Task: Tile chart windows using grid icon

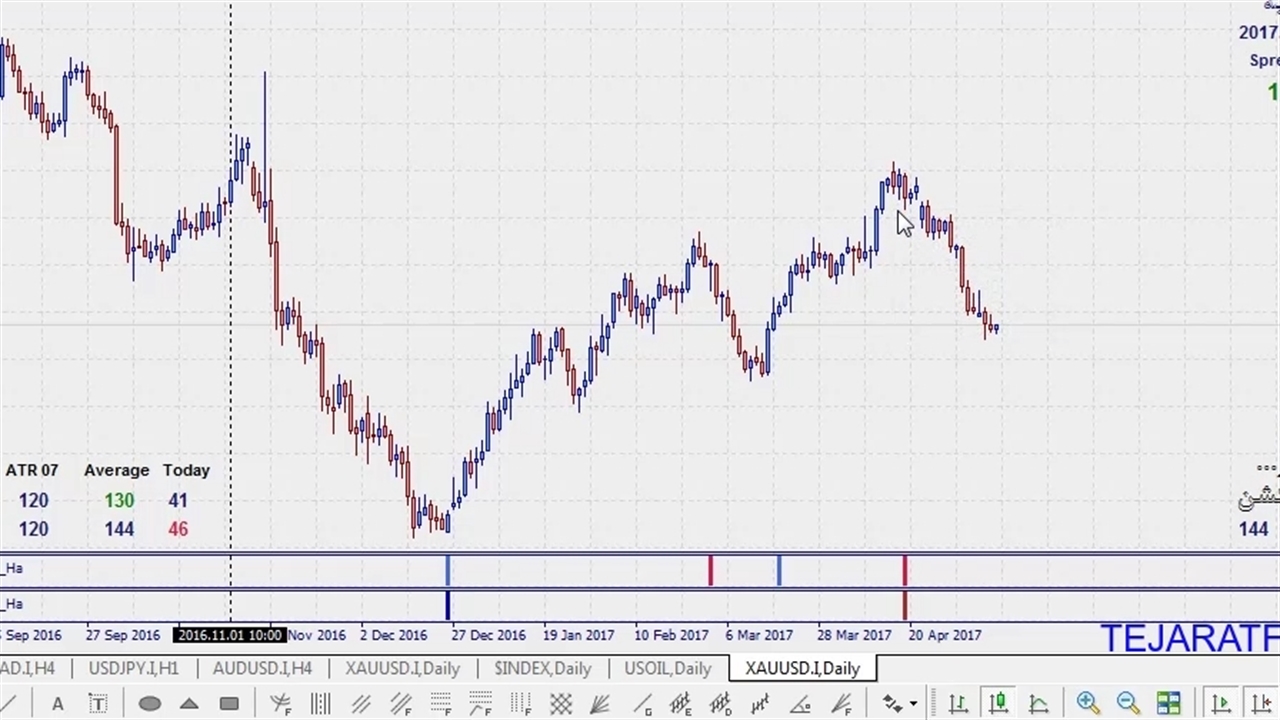Action: click(x=1168, y=704)
